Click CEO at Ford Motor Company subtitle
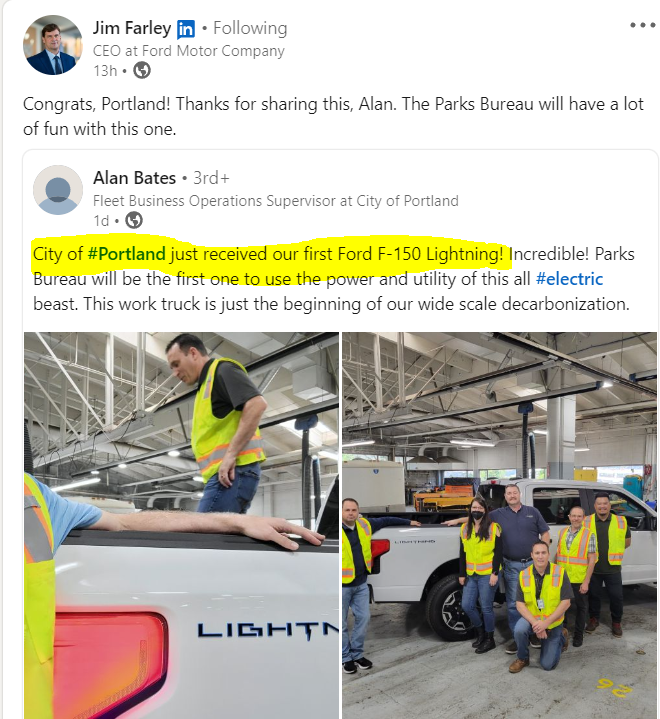 189,50
